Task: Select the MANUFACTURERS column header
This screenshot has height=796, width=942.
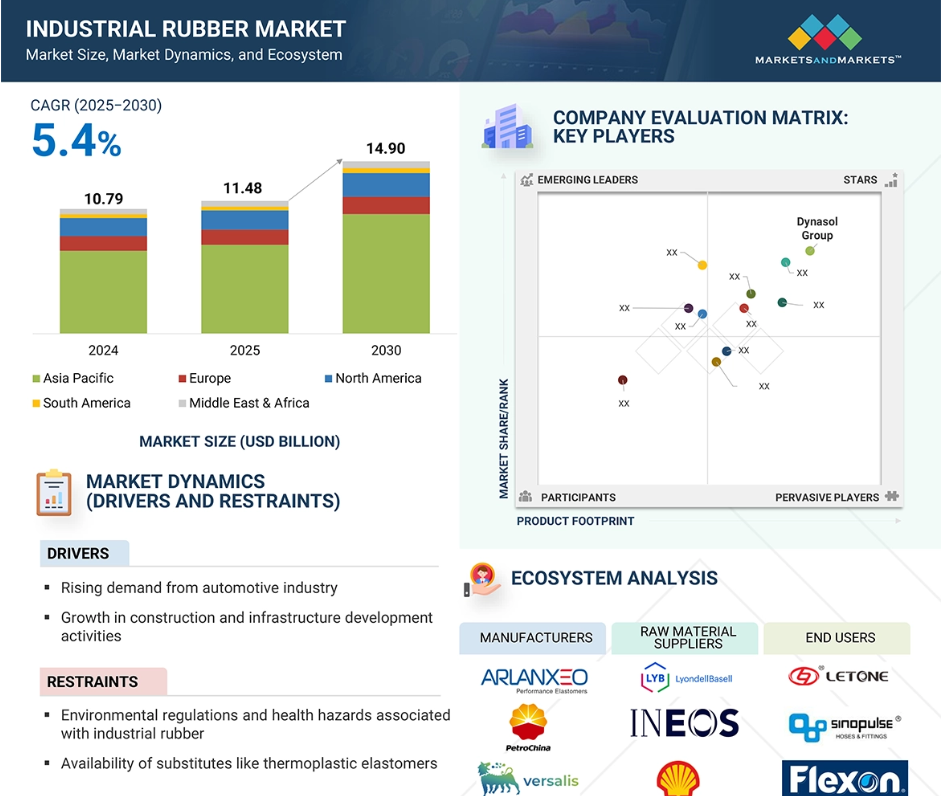Action: click(x=532, y=638)
